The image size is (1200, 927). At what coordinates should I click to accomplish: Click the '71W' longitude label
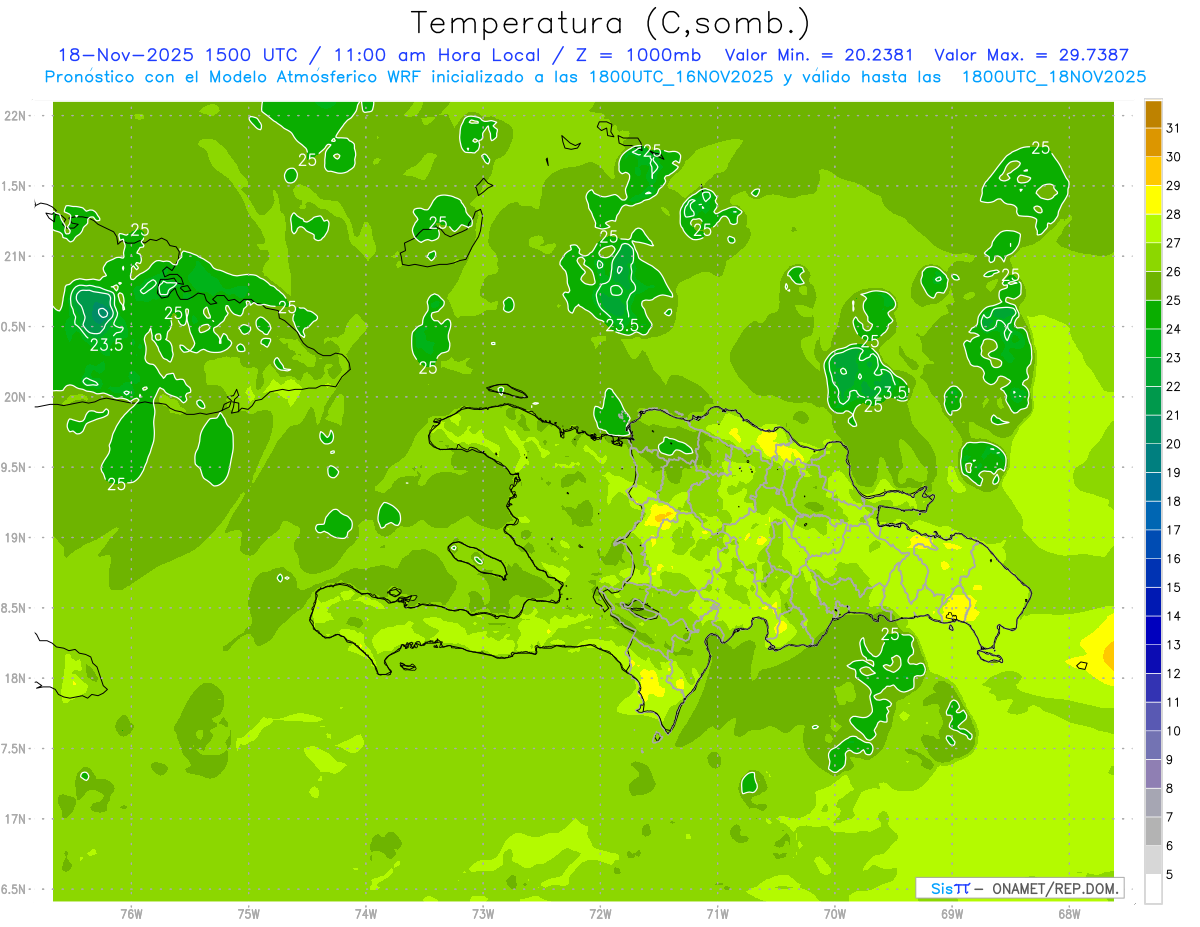[717, 913]
